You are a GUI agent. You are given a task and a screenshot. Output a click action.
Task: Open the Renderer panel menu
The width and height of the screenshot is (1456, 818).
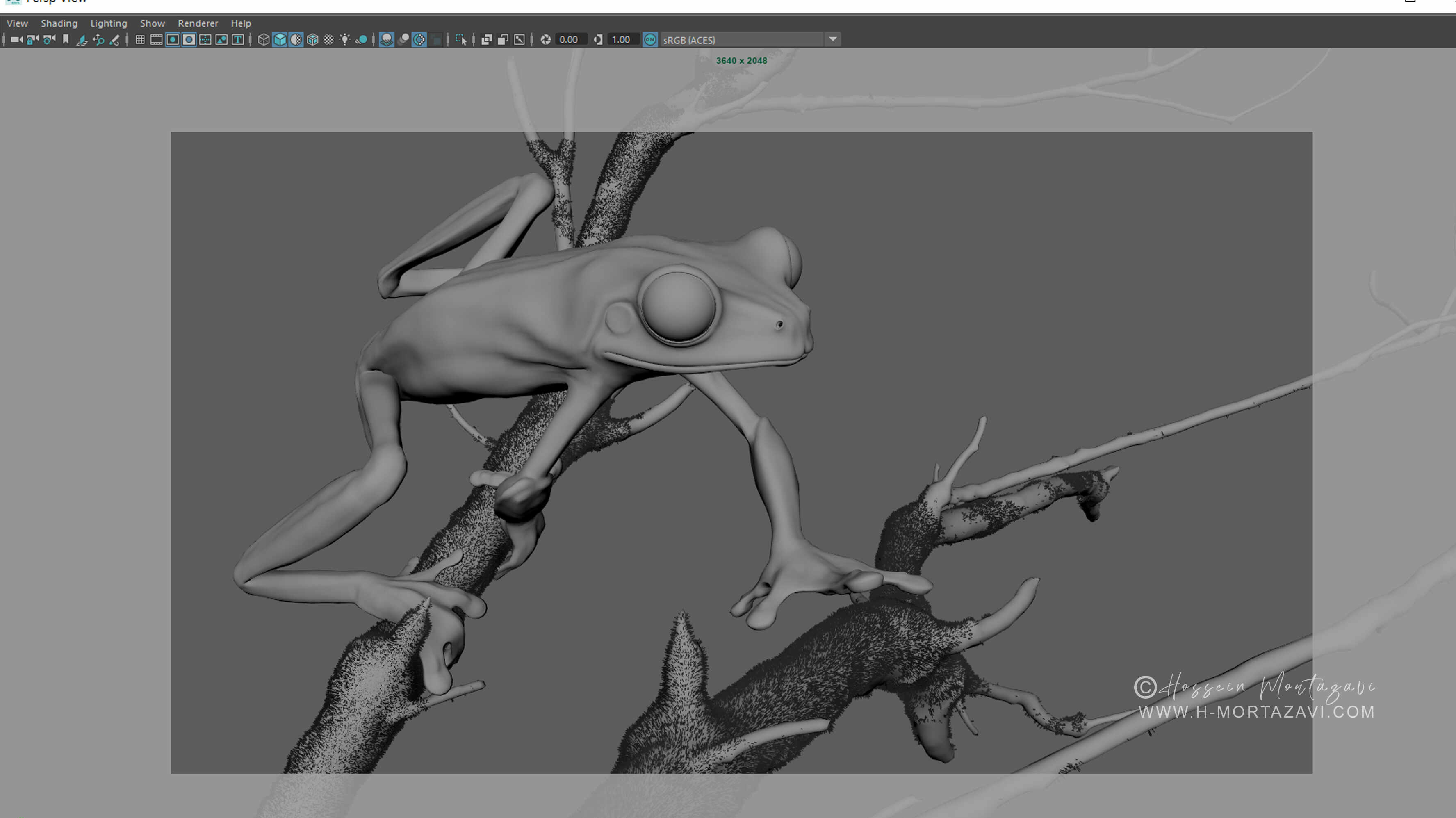tap(197, 23)
